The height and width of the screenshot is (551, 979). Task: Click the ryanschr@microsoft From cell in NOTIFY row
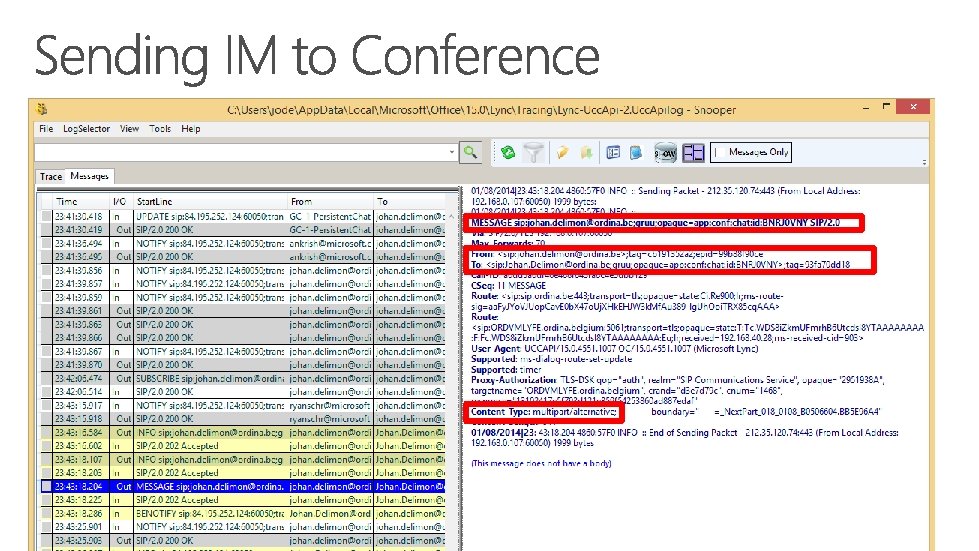(330, 406)
